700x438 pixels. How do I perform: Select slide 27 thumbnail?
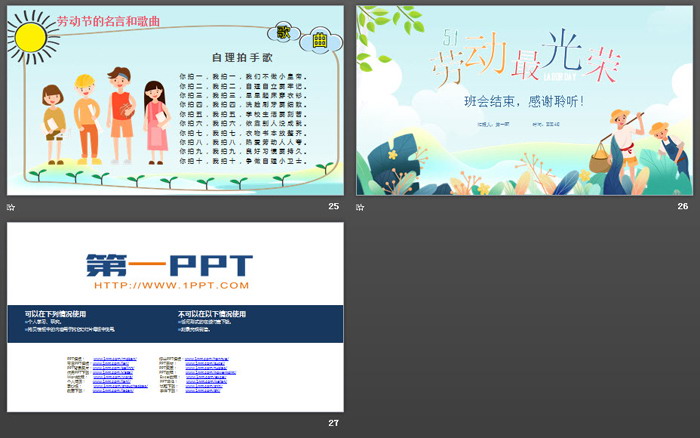175,316
